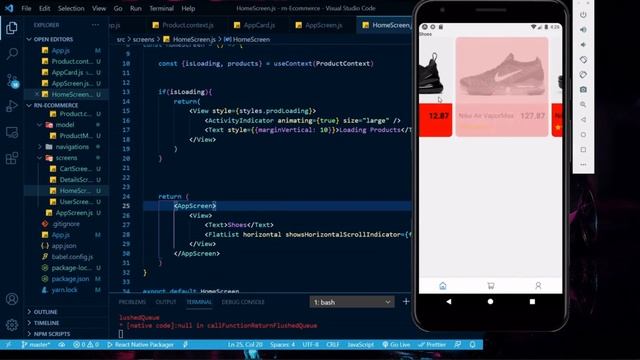The height and width of the screenshot is (360, 640).
Task: Switch to the AppCard.js editor tab
Action: (x=254, y=25)
